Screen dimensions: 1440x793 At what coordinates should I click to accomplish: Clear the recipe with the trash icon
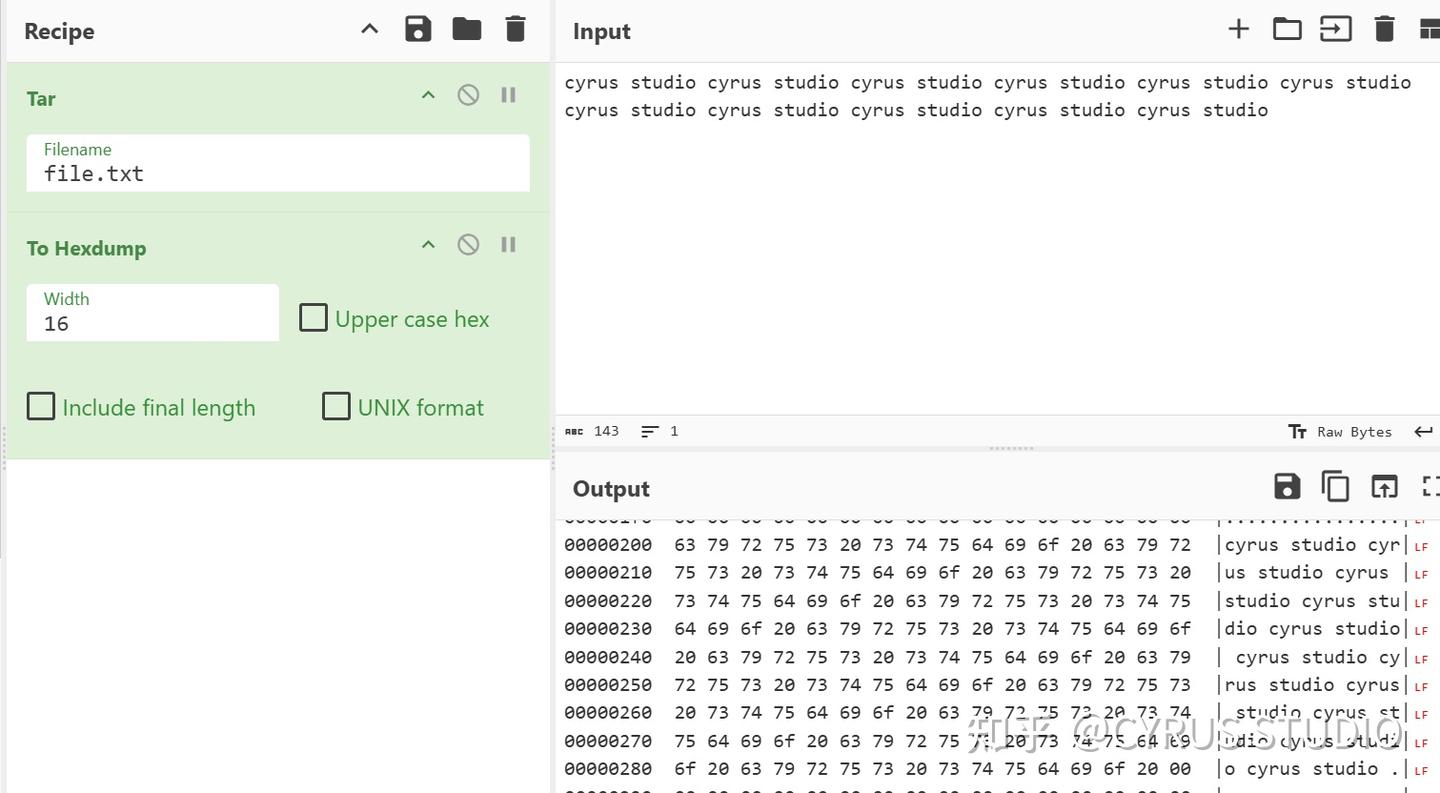click(515, 29)
